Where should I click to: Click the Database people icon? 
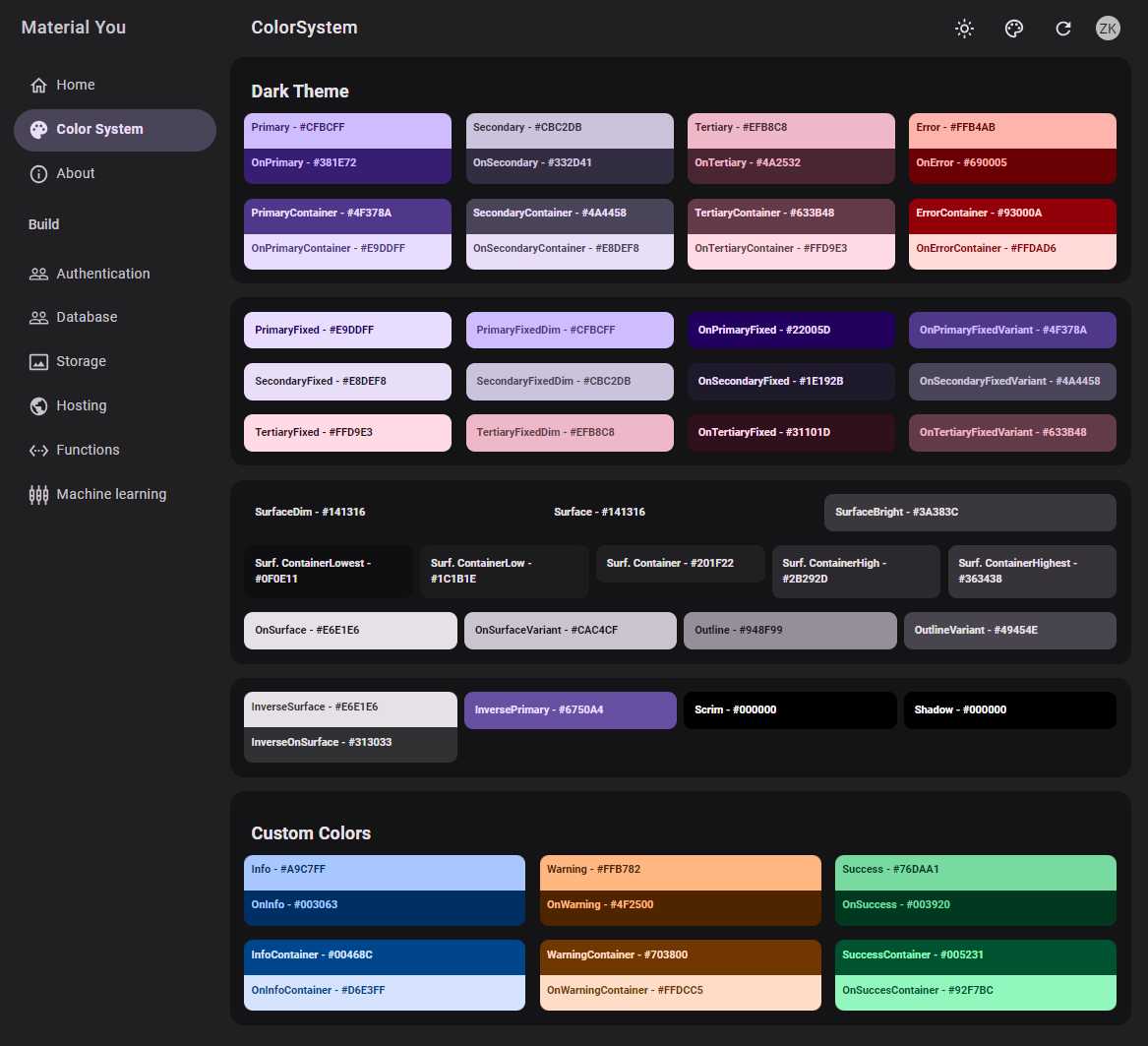pos(38,318)
